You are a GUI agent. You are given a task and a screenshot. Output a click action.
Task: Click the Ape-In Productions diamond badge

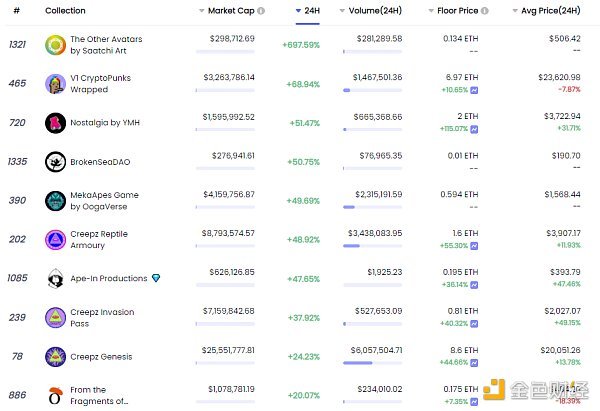155,278
